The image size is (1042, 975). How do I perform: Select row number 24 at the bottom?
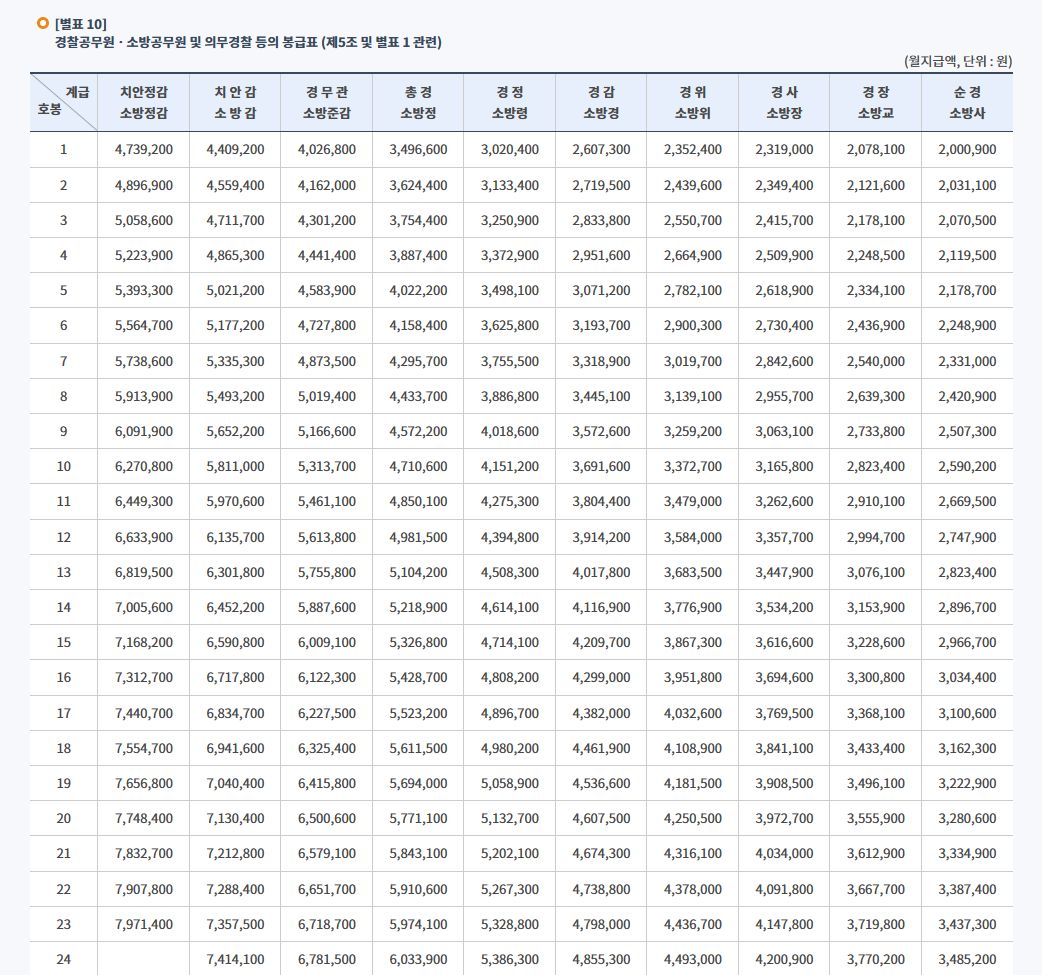click(x=64, y=957)
